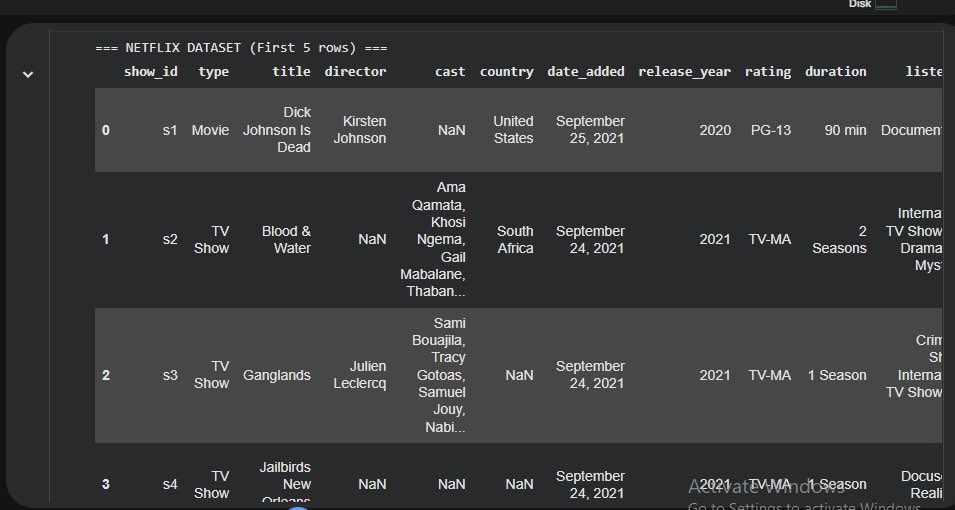Select the date_added column header

pyautogui.click(x=585, y=71)
